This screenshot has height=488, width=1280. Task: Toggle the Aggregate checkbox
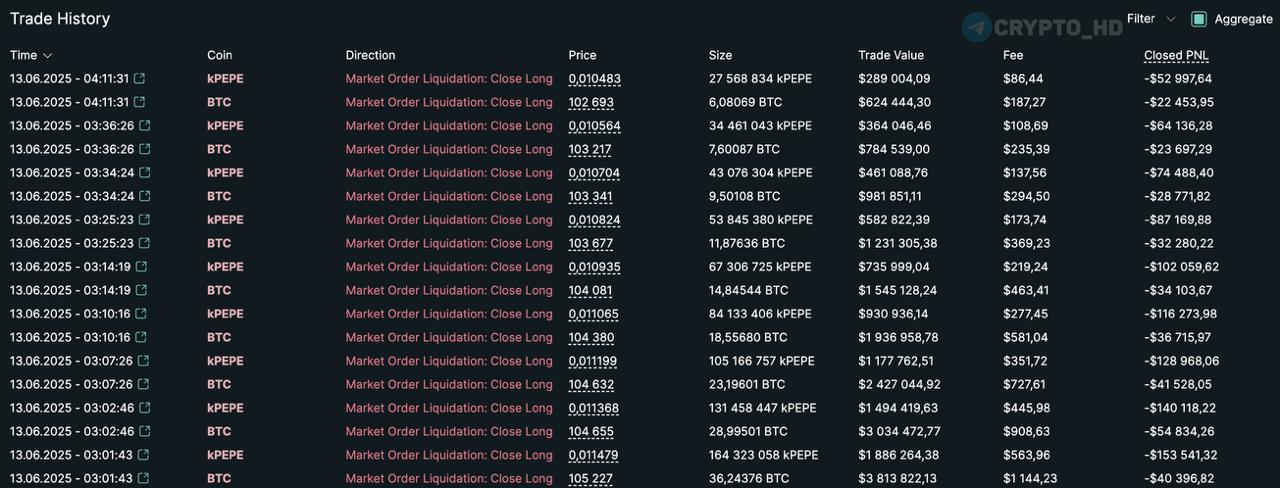pyautogui.click(x=1199, y=19)
